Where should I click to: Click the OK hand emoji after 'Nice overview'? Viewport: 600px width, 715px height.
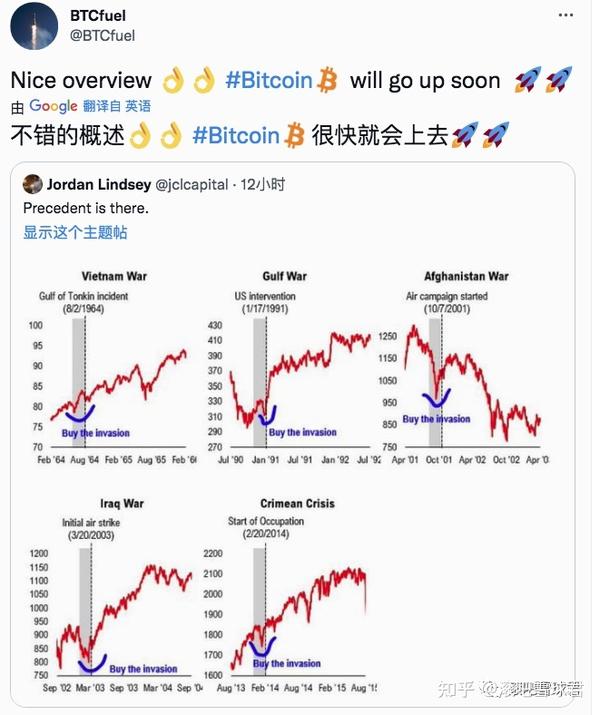click(x=174, y=80)
